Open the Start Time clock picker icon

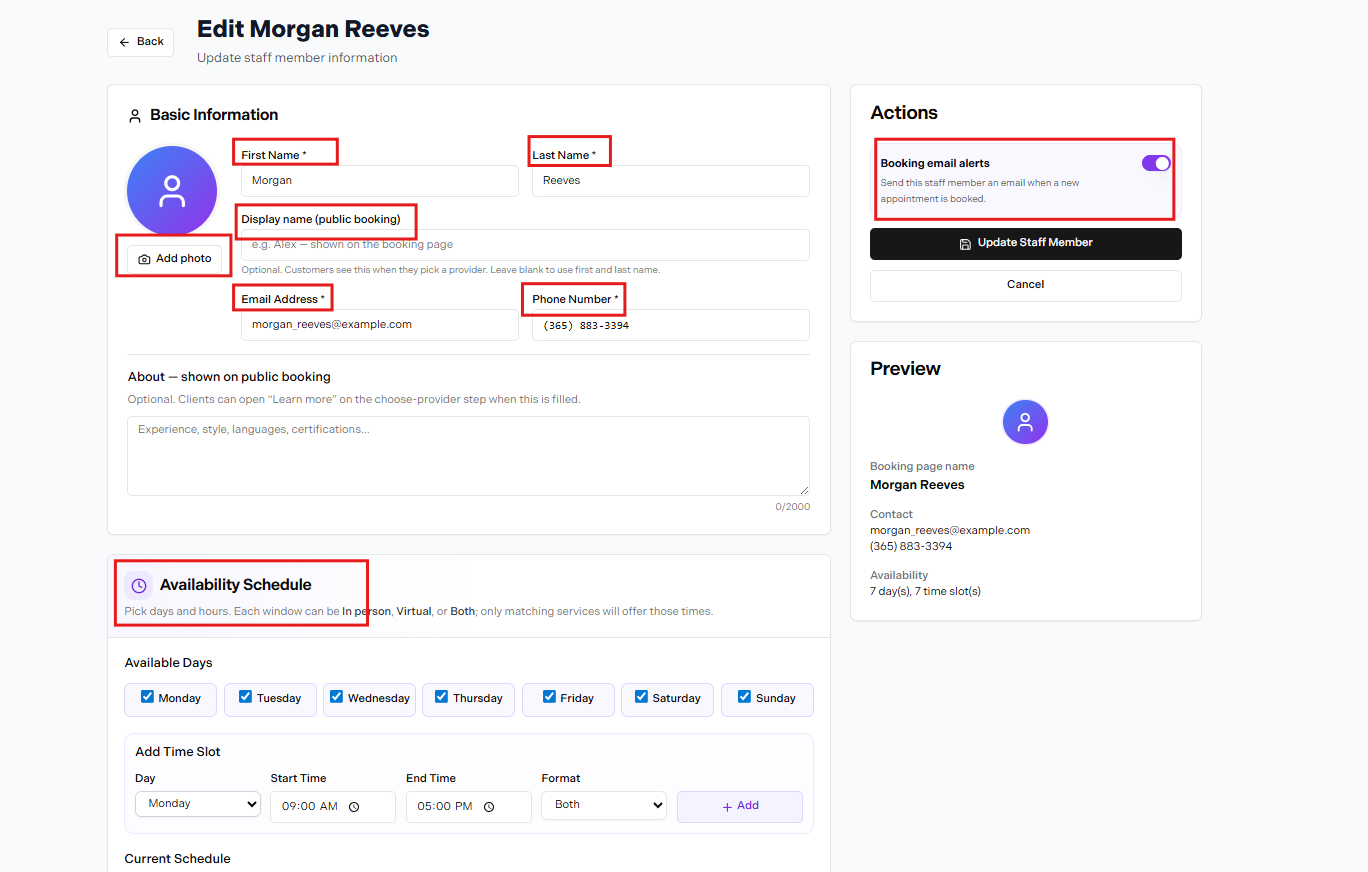354,807
